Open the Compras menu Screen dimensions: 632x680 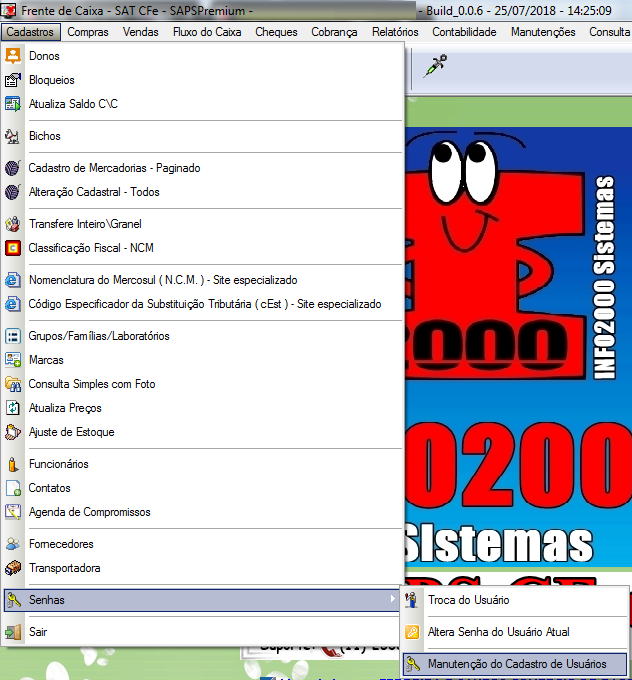(87, 32)
